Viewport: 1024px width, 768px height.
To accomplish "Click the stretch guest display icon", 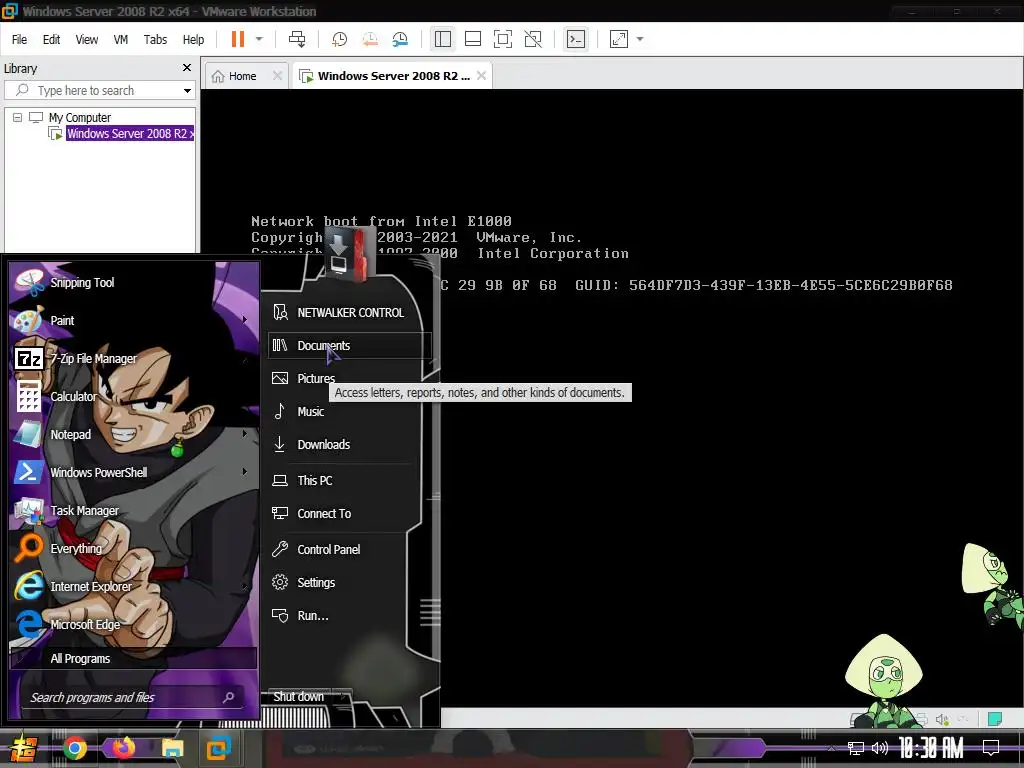I will click(x=618, y=39).
